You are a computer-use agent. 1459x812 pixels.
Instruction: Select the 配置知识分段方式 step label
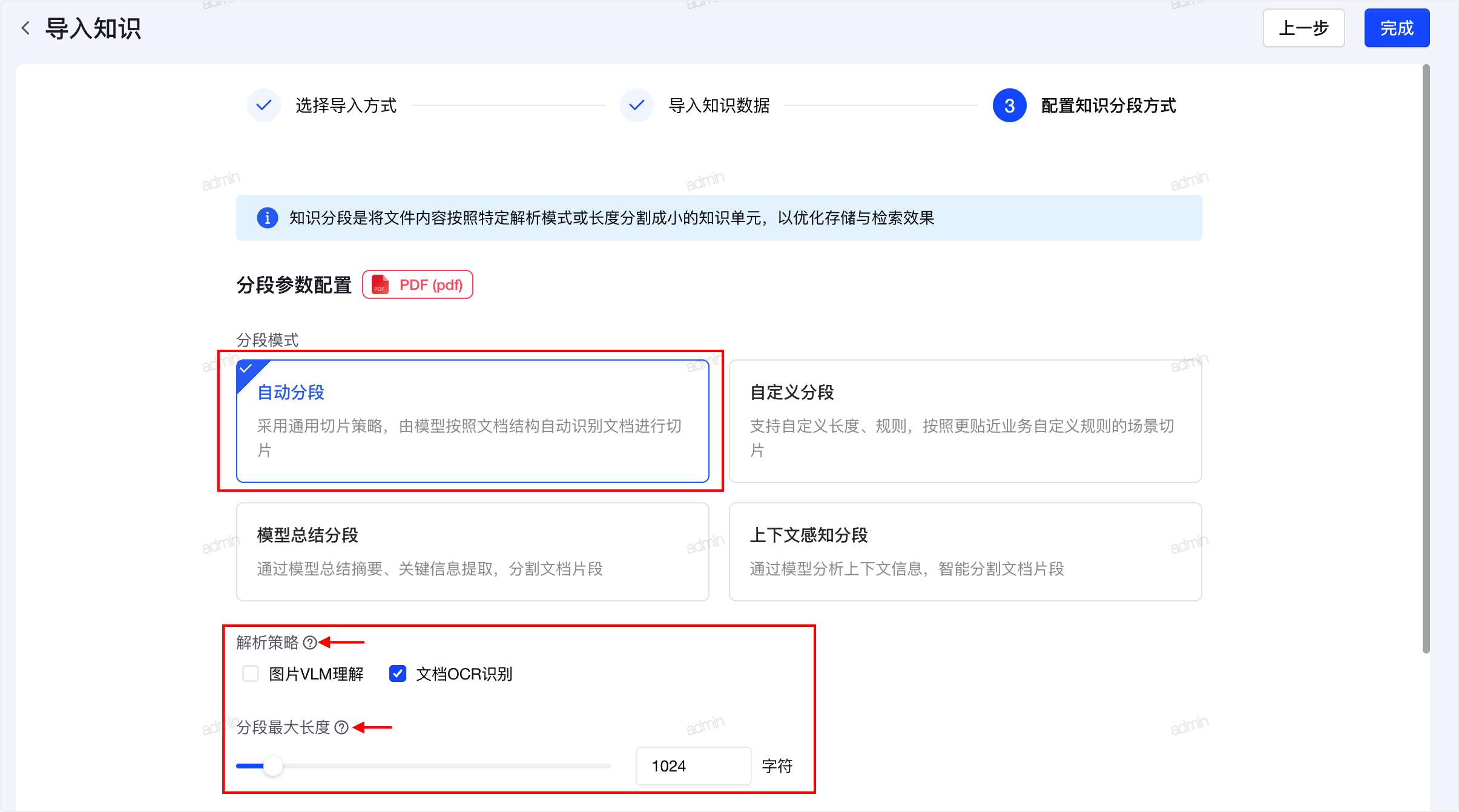[x=1108, y=106]
